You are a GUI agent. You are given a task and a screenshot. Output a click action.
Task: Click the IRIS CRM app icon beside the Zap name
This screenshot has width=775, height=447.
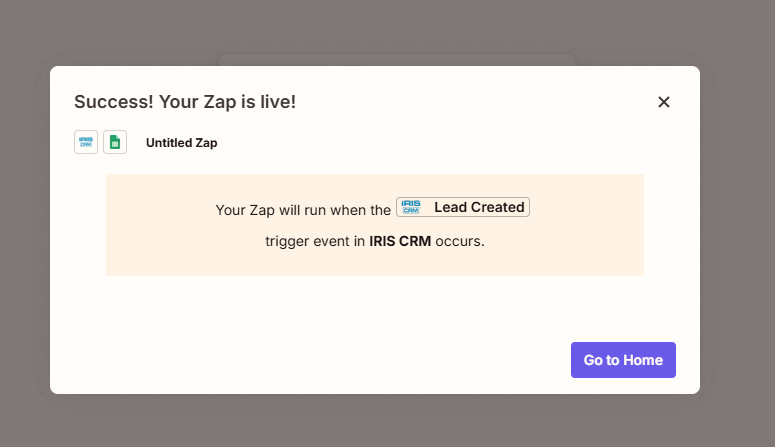86,142
